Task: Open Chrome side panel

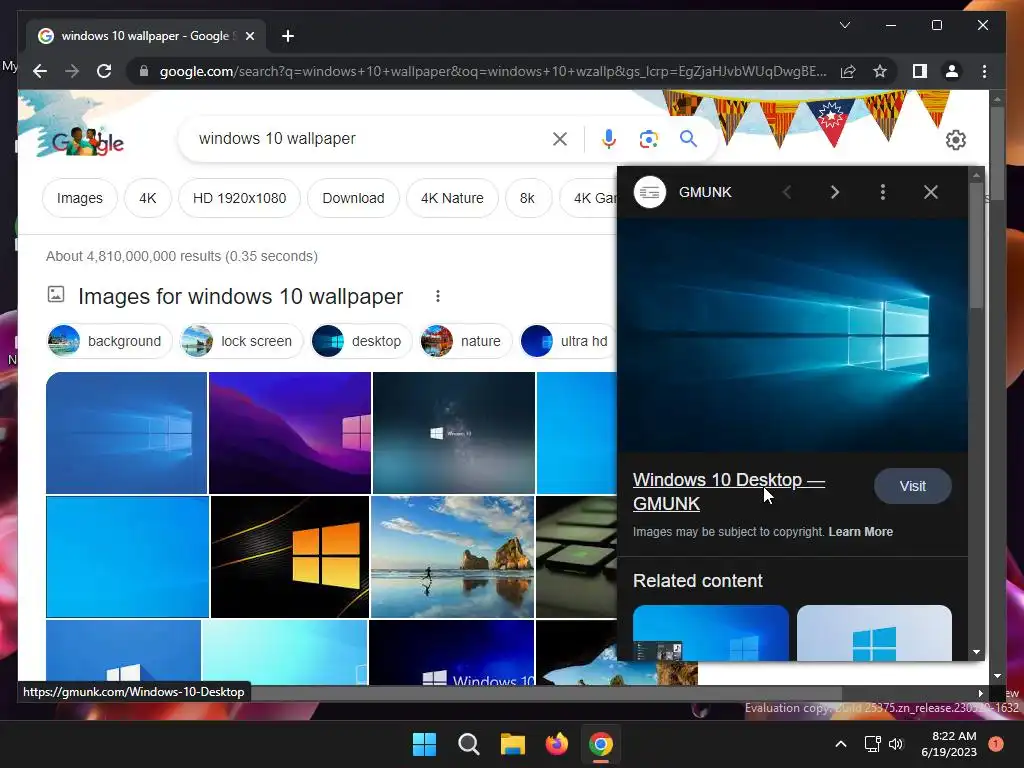Action: pos(920,71)
